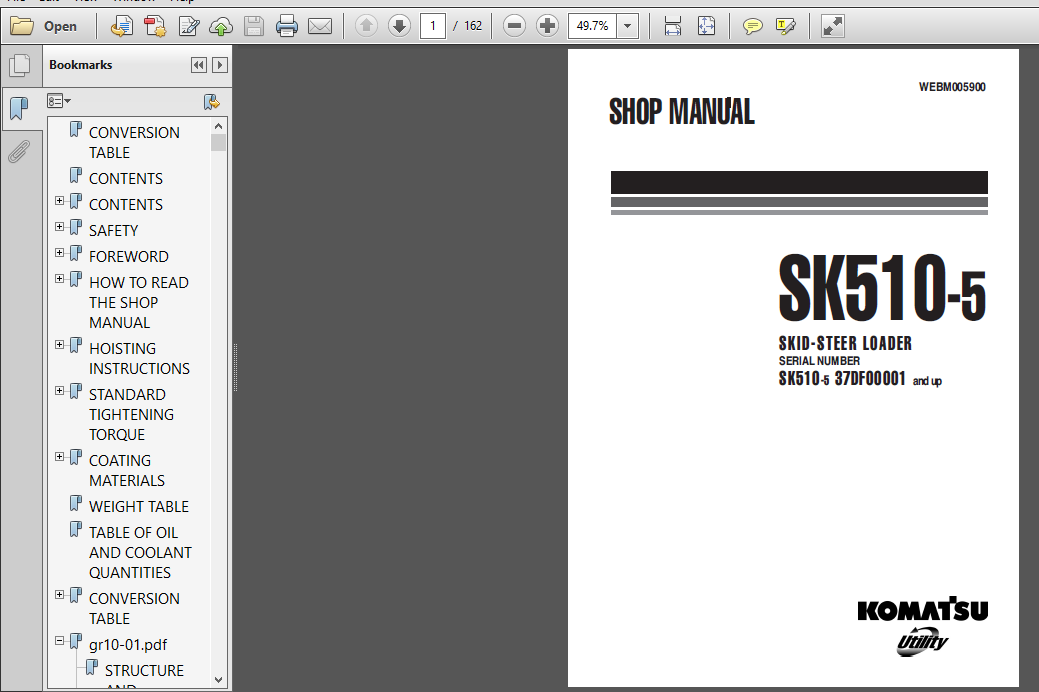Click the bookmarks scrollbar up arrow
The width and height of the screenshot is (1039, 692).
[219, 126]
